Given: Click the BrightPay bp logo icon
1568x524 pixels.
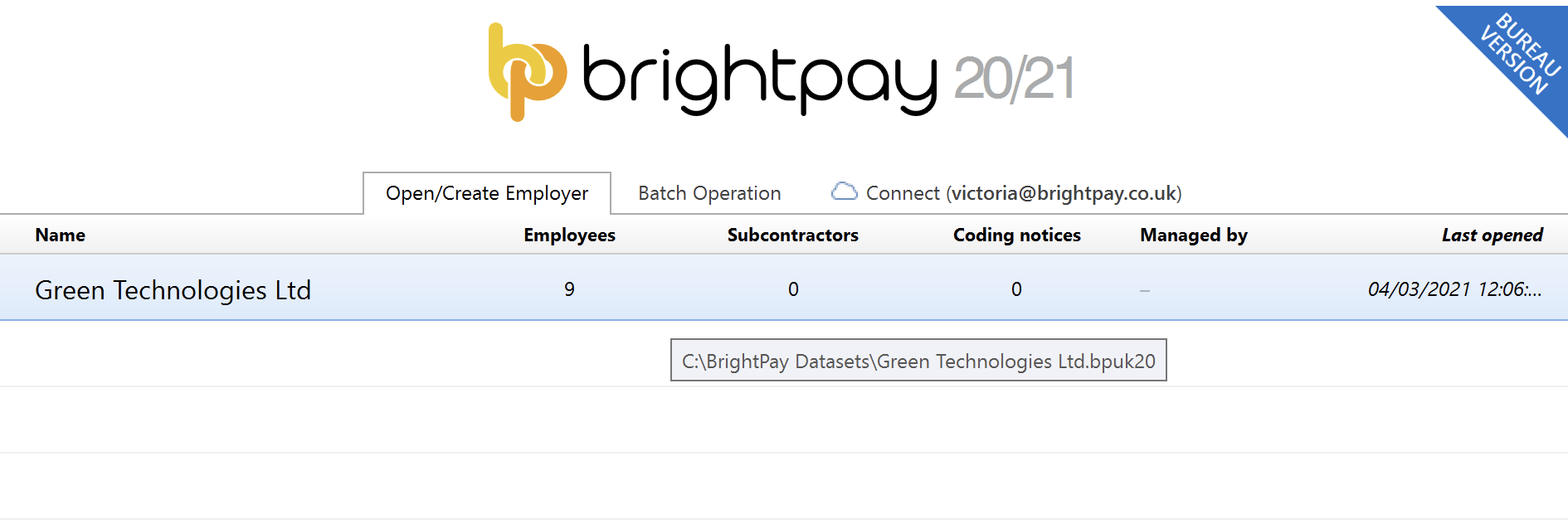Looking at the screenshot, I should point(527,72).
